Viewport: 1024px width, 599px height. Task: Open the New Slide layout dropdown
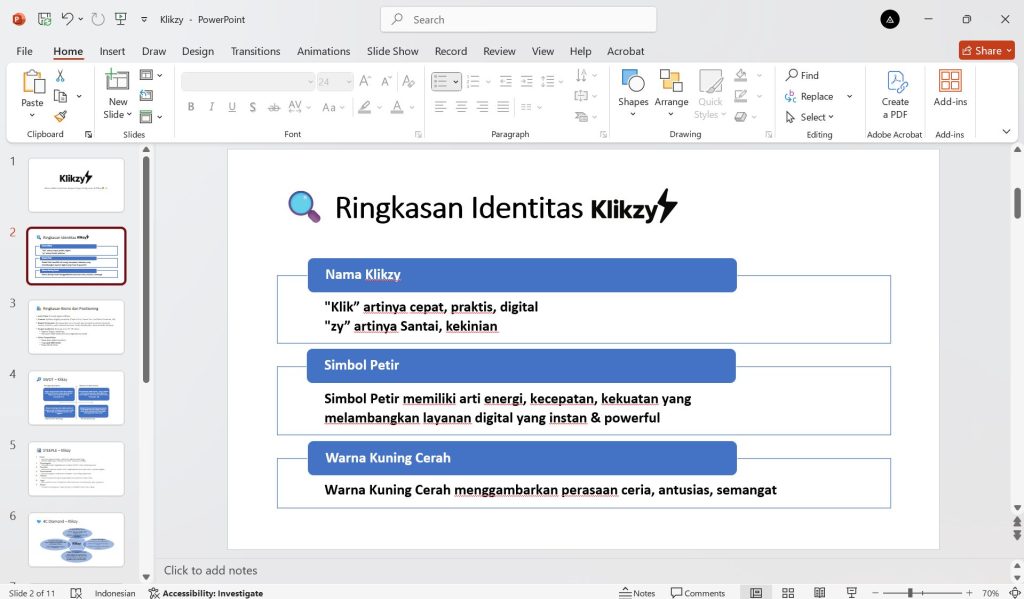coord(131,115)
